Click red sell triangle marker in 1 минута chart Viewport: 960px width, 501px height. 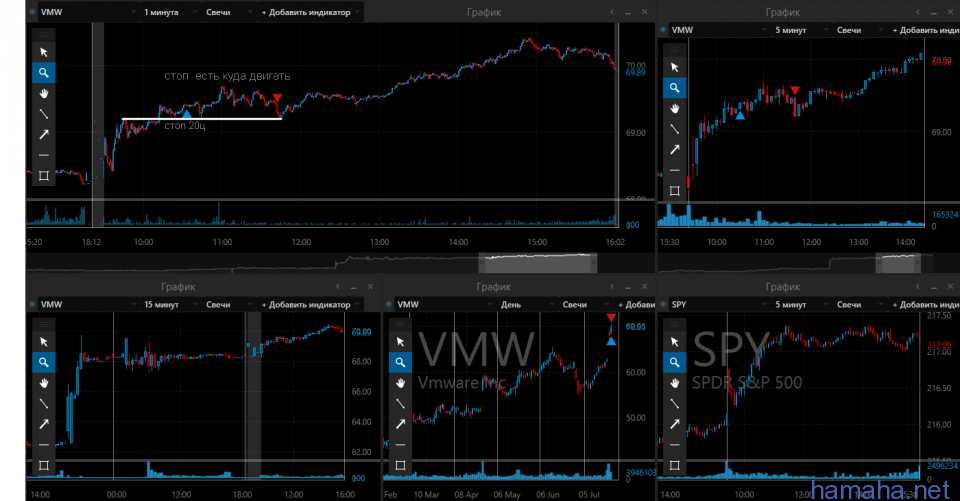[x=277, y=98]
